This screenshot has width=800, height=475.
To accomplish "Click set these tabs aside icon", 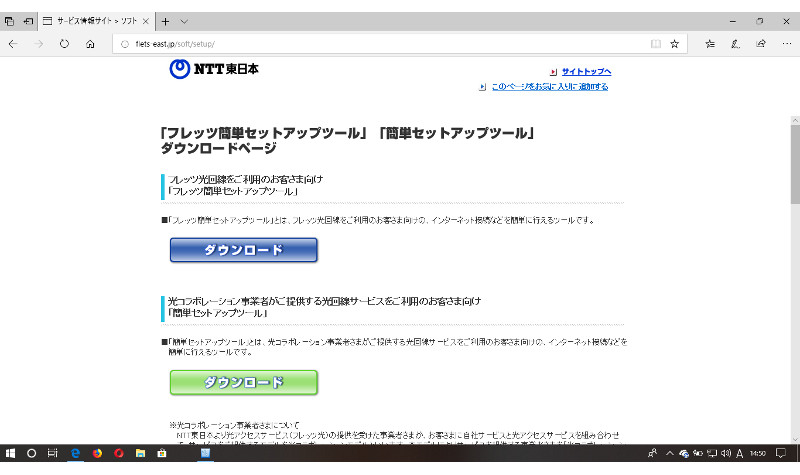I will coord(28,21).
